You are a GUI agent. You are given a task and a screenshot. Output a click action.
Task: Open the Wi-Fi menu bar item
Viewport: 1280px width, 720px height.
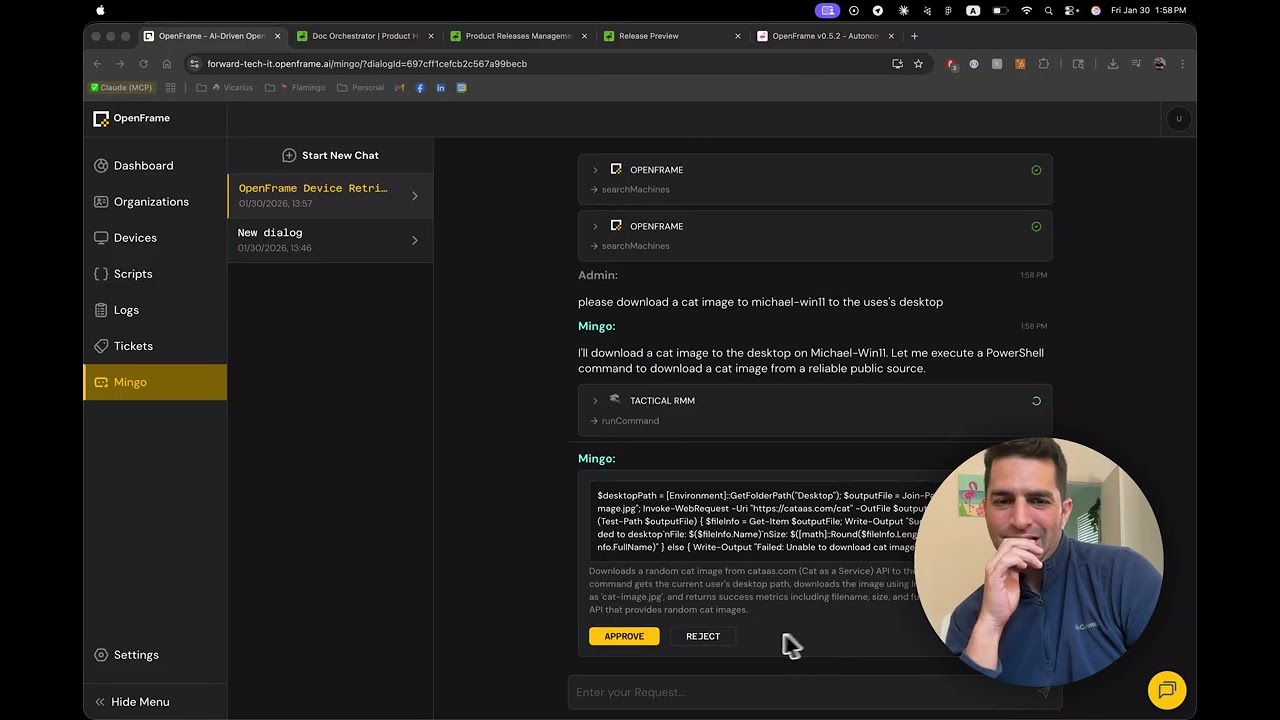pyautogui.click(x=1026, y=11)
